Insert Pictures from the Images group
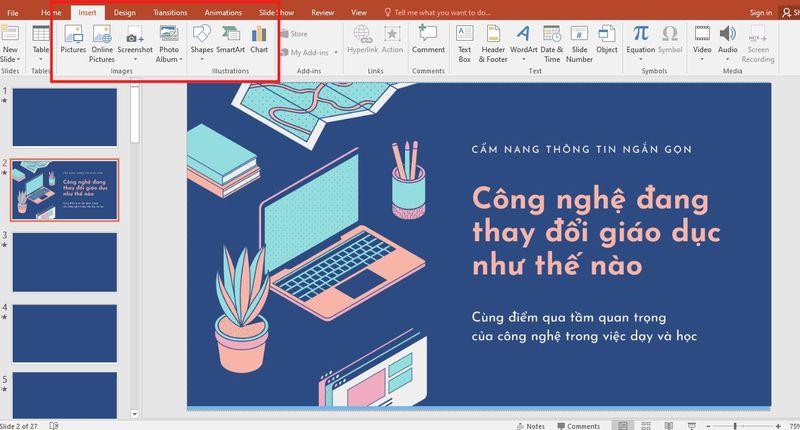This screenshot has width=800, height=430. click(x=73, y=40)
